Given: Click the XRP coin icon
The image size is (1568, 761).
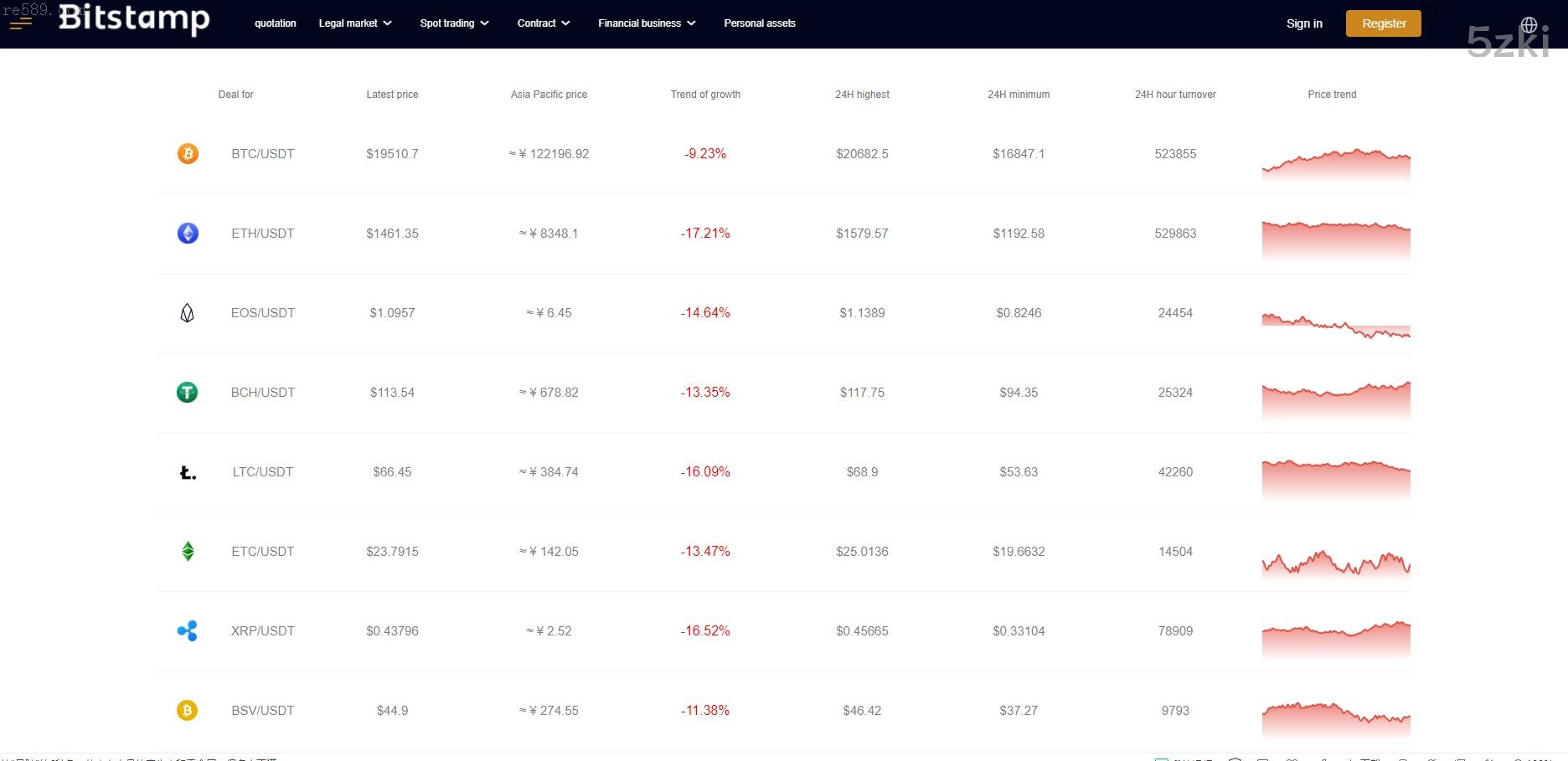Looking at the screenshot, I should coord(188,631).
